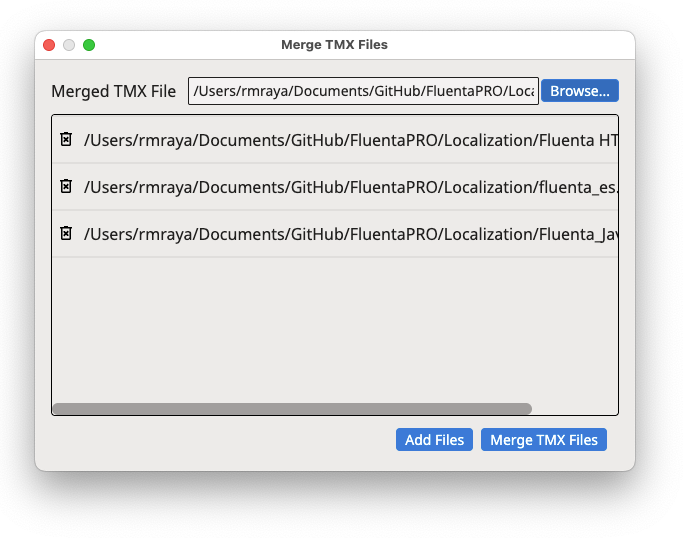
Task: Select the Localization/fluenta_es file path
Action: pyautogui.click(x=351, y=187)
